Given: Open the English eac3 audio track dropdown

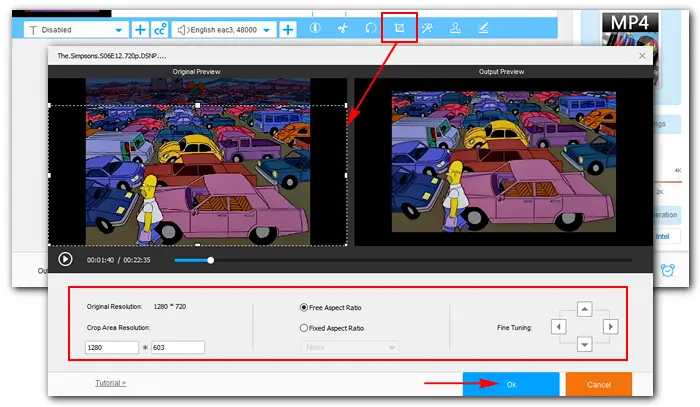Looking at the screenshot, I should coord(224,30).
